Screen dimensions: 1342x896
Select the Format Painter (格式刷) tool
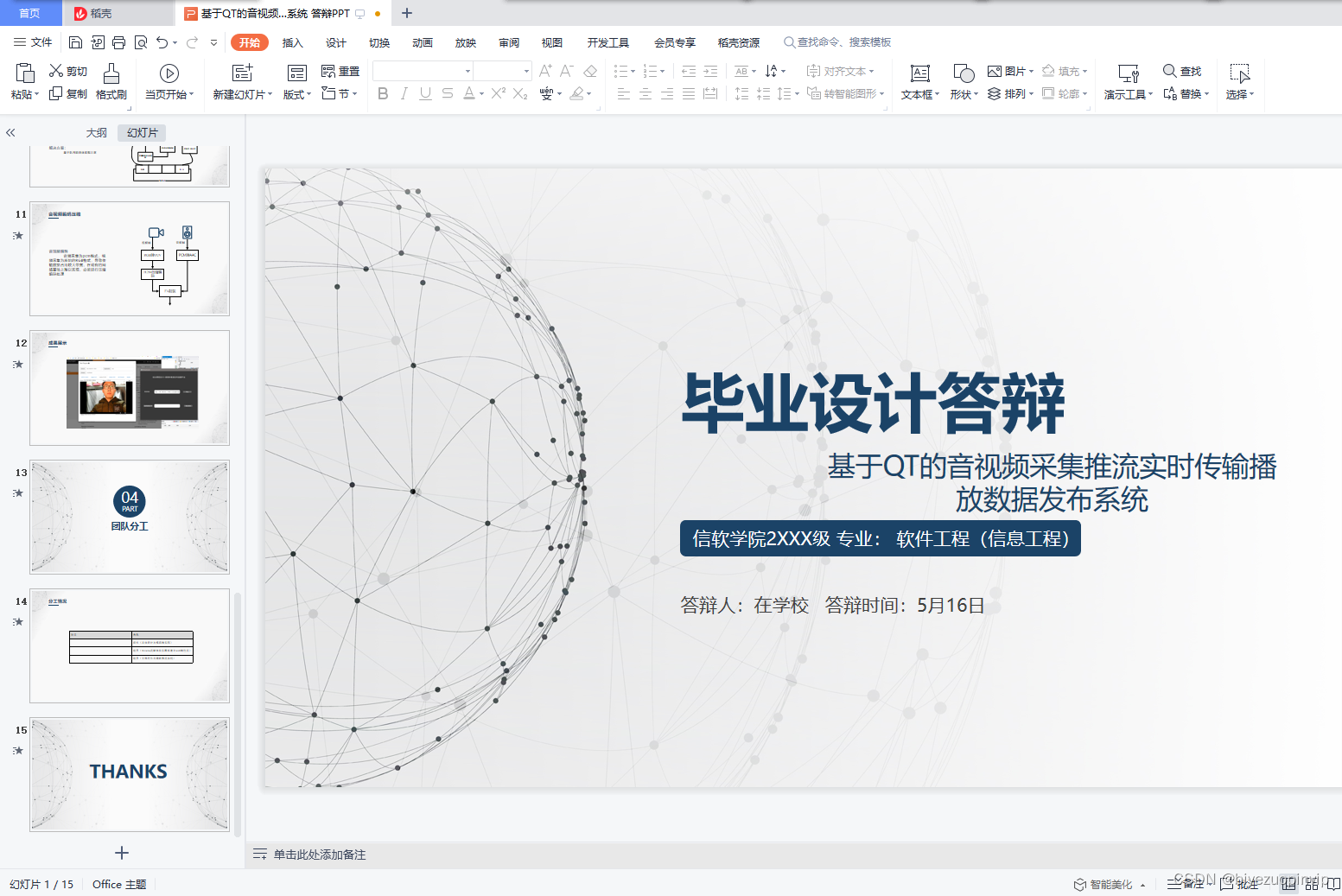(111, 82)
